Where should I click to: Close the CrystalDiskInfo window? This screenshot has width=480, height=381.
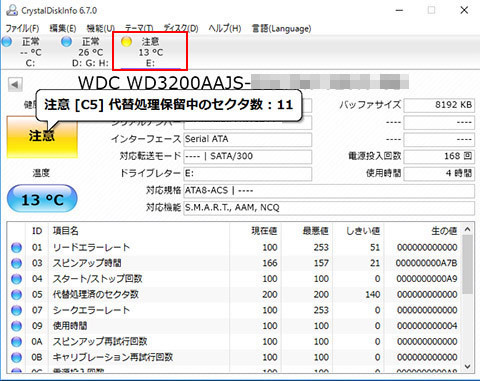point(464,10)
